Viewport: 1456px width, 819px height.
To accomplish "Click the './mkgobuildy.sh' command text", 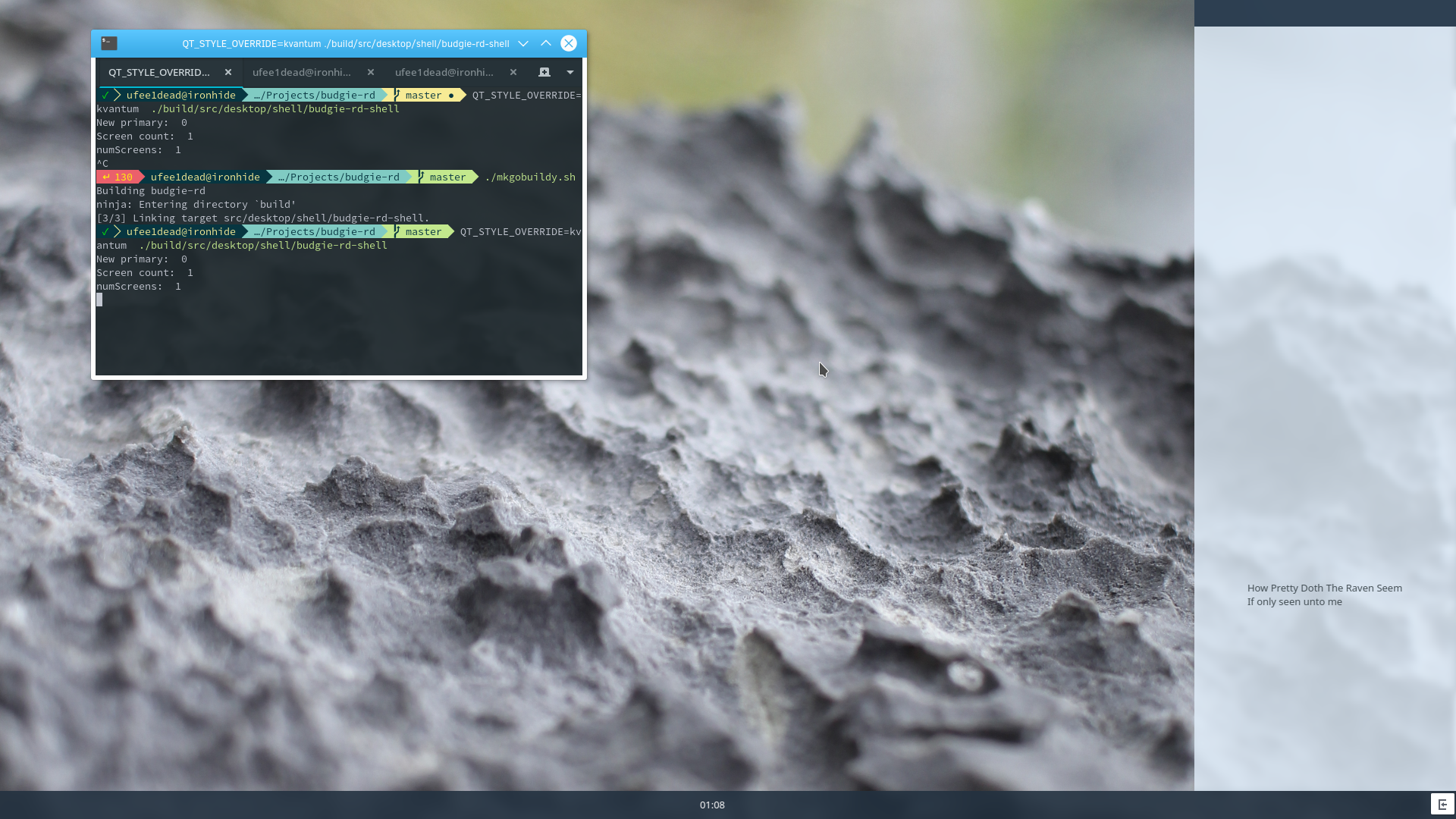I will (530, 177).
